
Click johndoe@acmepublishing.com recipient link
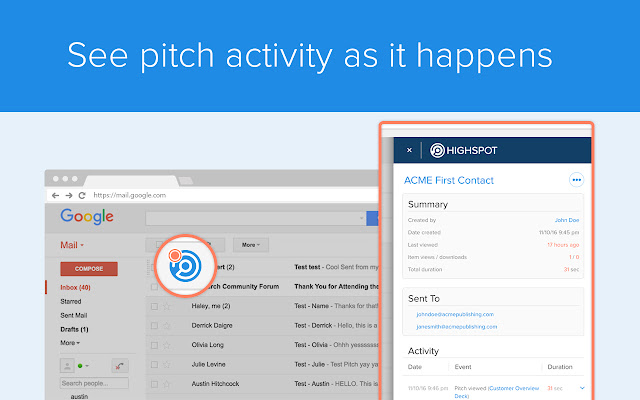point(455,314)
